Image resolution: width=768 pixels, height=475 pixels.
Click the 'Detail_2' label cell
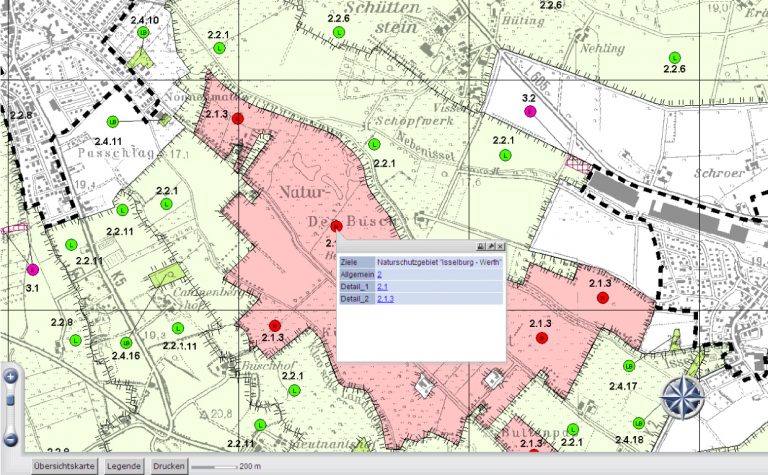tap(357, 299)
